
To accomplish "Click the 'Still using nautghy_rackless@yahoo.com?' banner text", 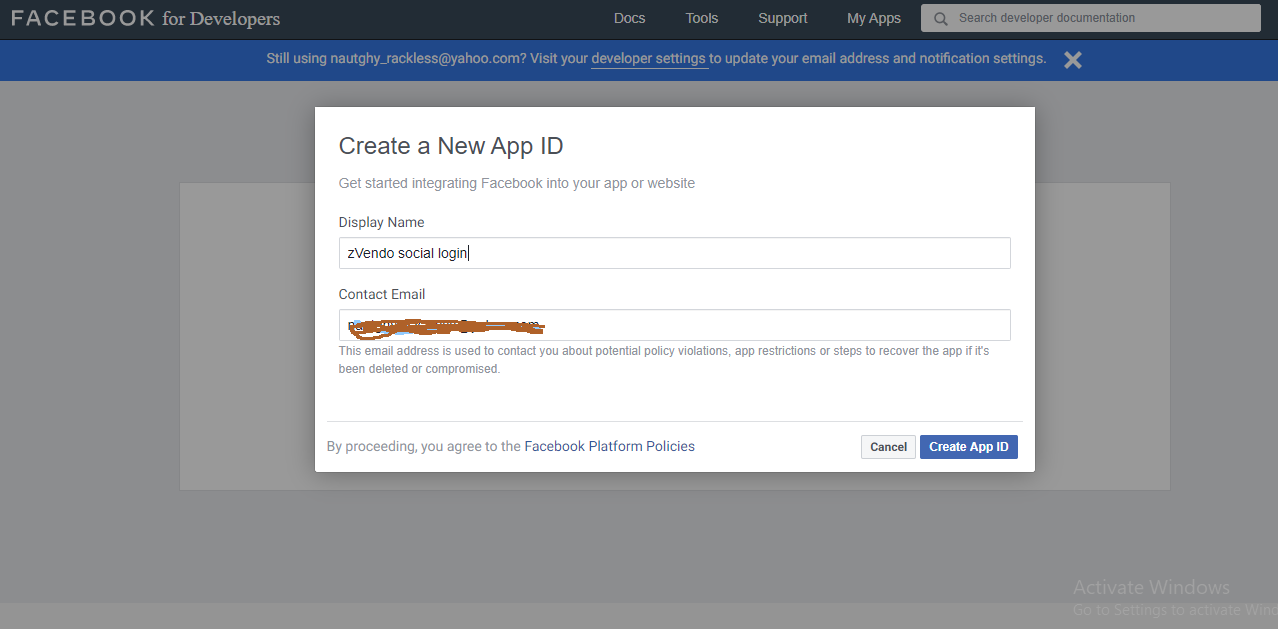I will tap(397, 59).
